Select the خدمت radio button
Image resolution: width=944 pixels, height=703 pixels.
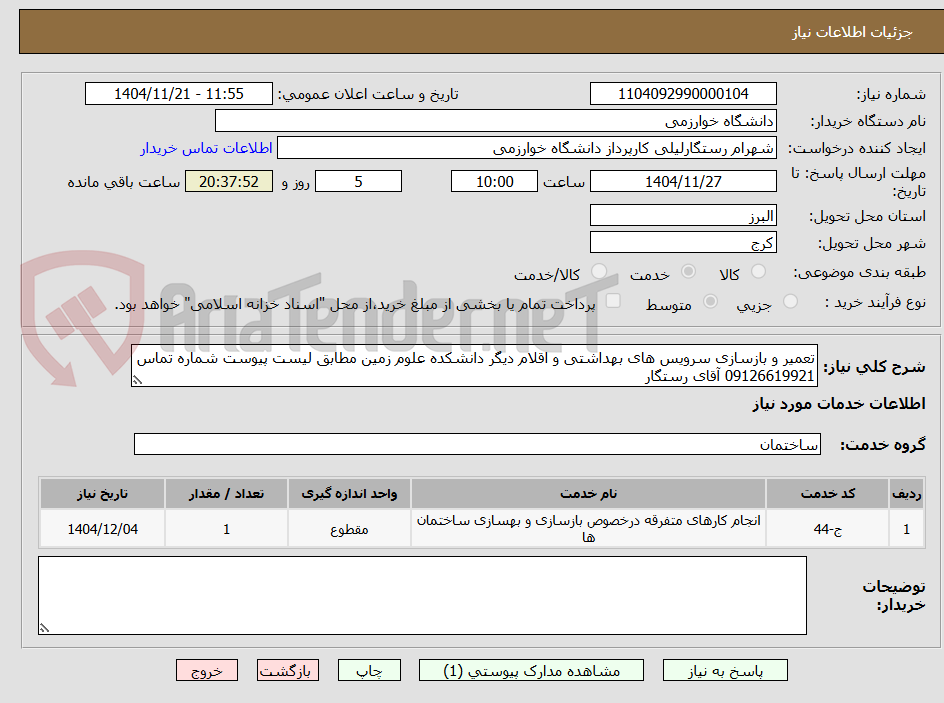click(x=689, y=272)
